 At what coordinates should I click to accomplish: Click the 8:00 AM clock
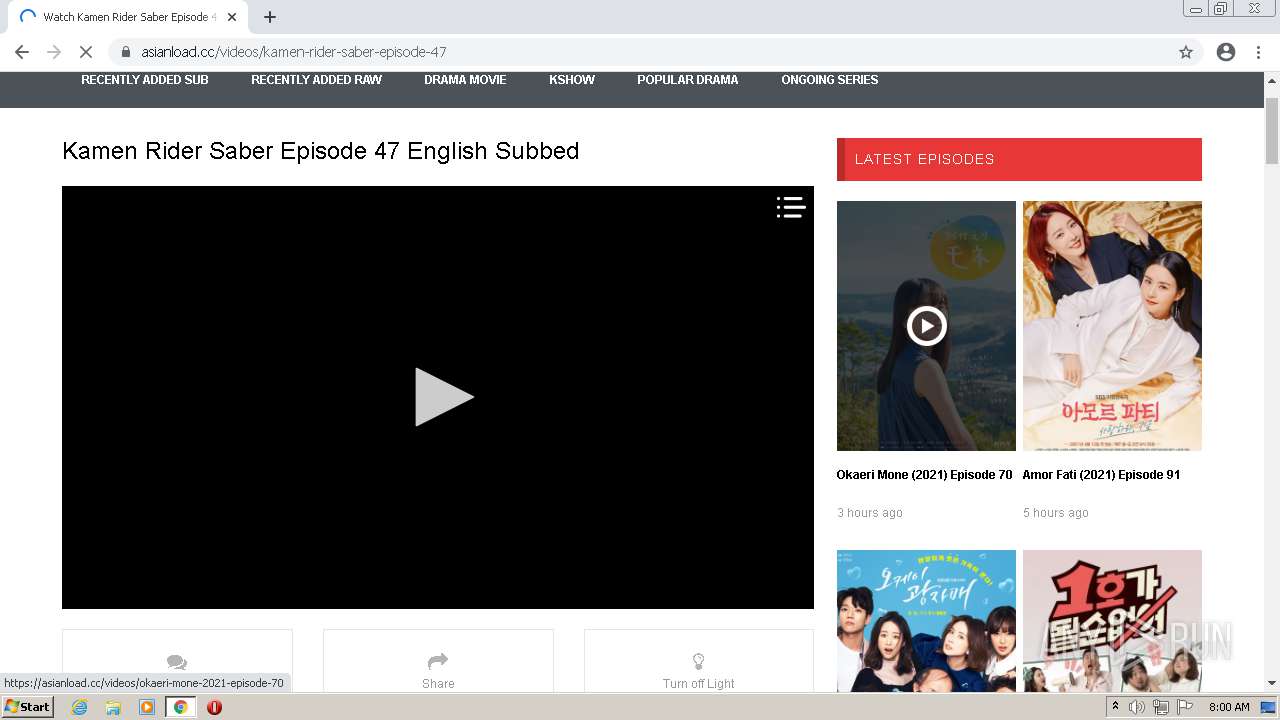coord(1229,707)
